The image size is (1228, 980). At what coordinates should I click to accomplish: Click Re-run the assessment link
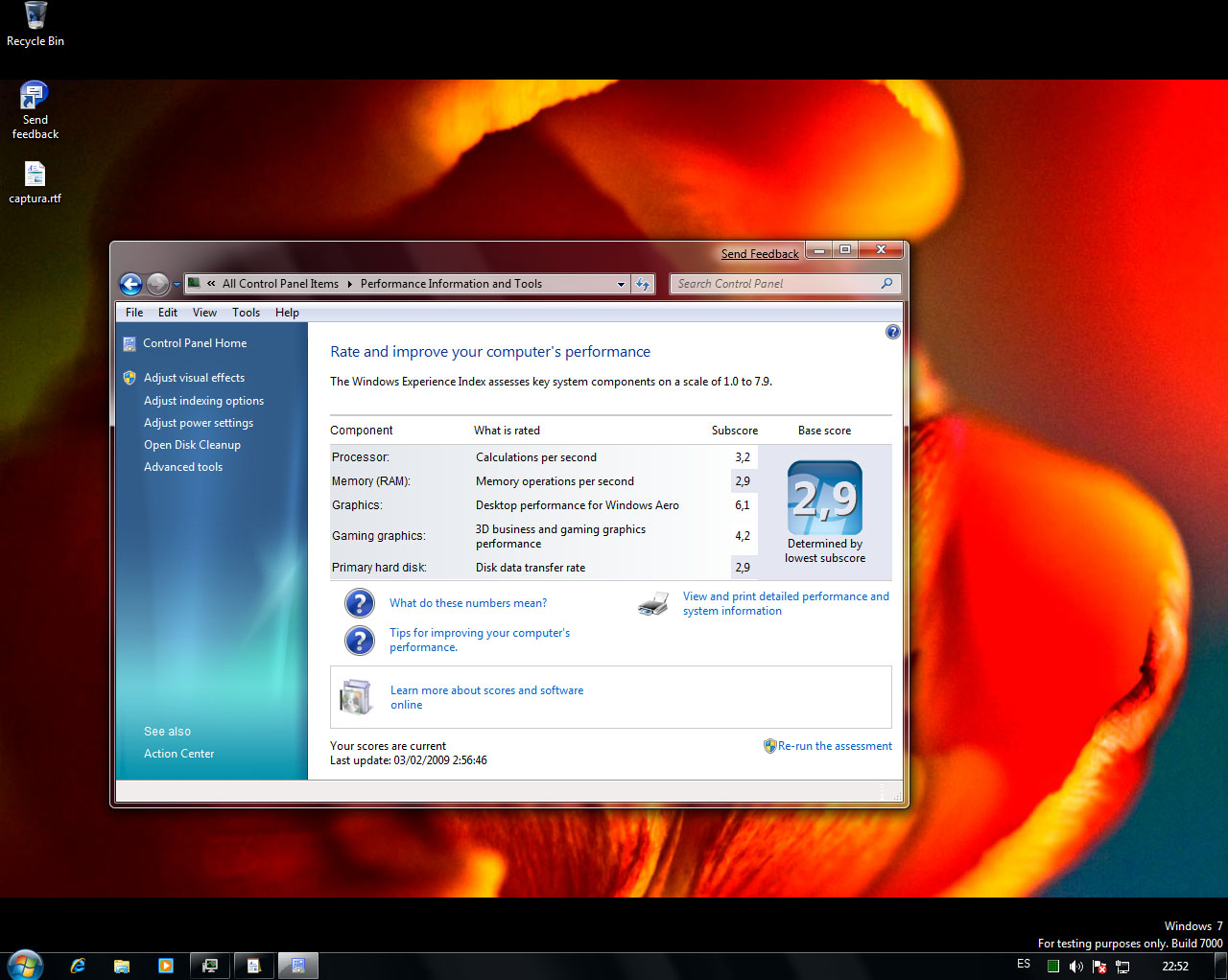[x=835, y=746]
